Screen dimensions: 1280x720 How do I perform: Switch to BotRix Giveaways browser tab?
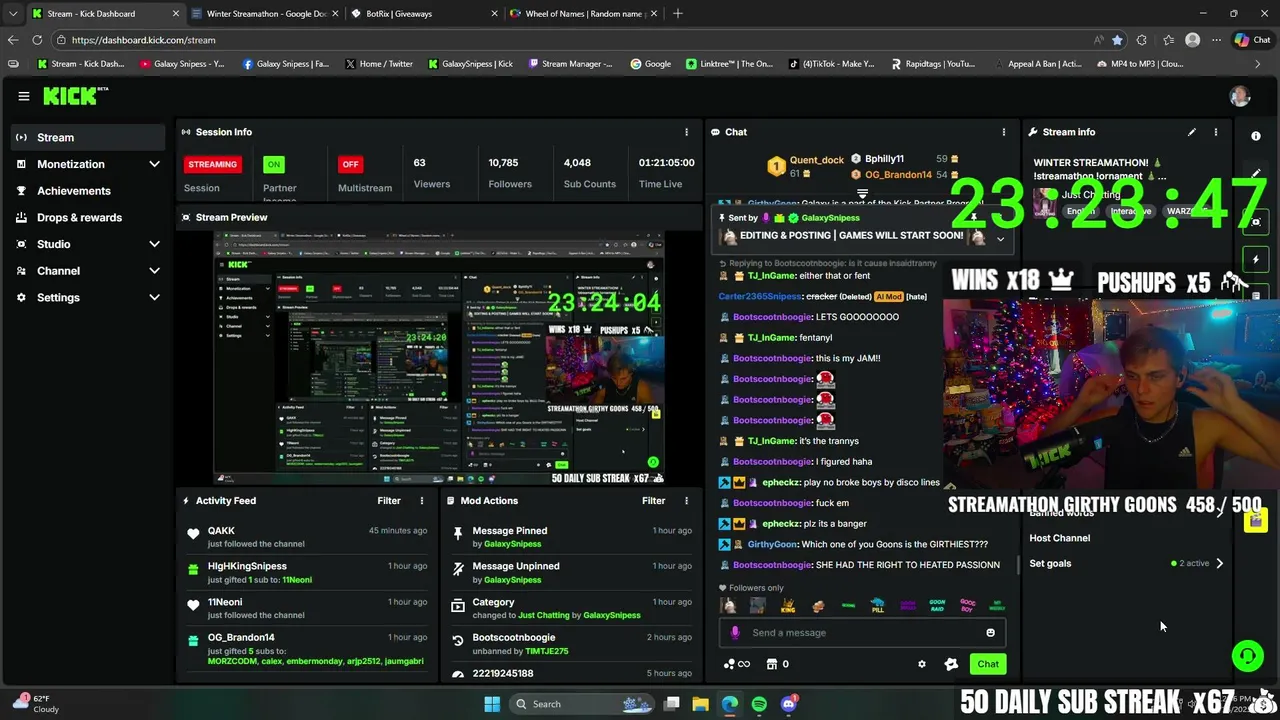423,14
